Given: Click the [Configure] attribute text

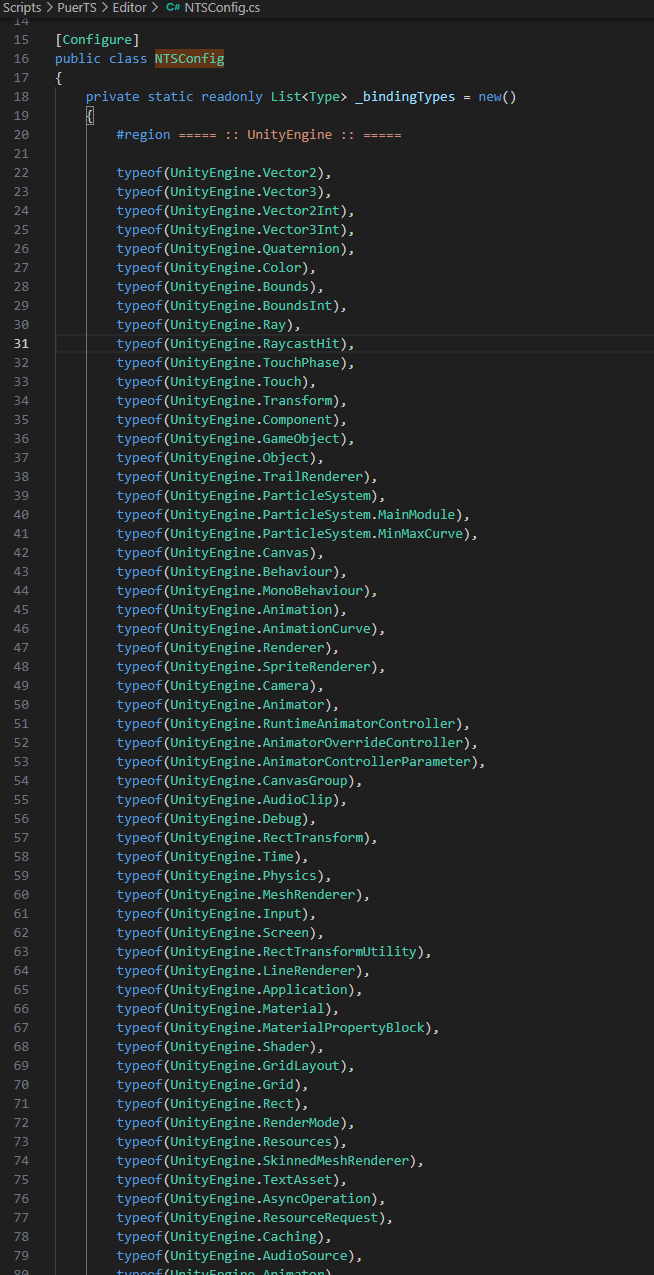Looking at the screenshot, I should tap(97, 40).
